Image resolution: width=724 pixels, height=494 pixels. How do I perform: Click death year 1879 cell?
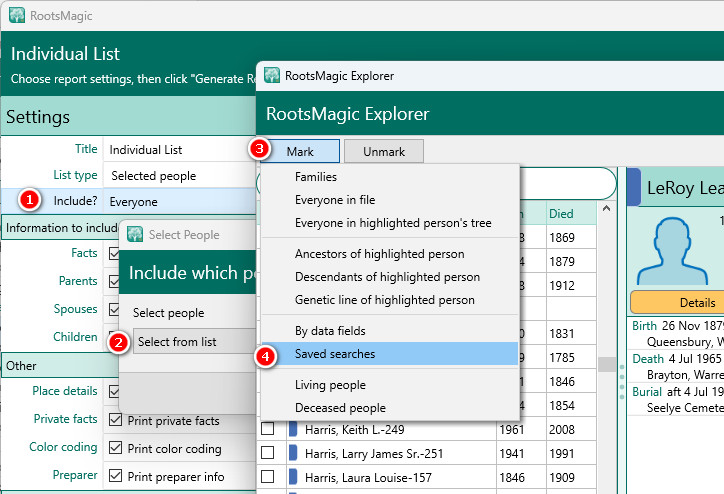click(x=571, y=261)
